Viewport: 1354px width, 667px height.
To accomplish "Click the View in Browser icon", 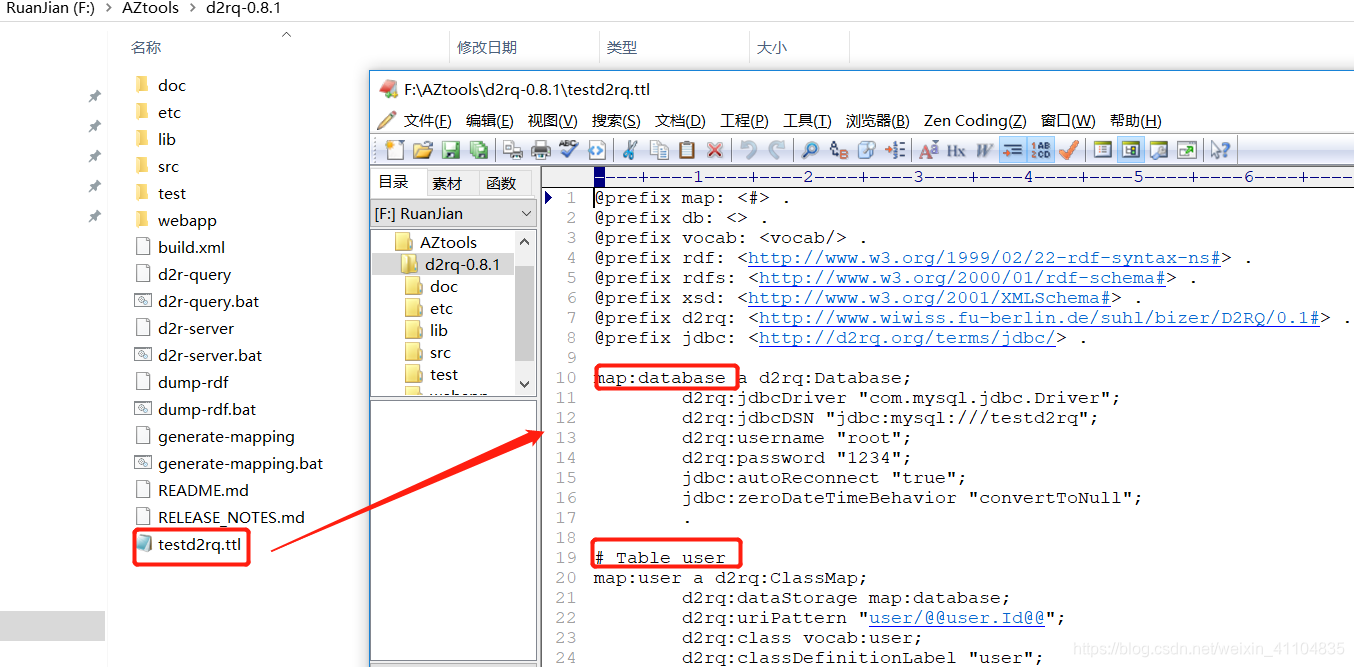I will point(597,150).
